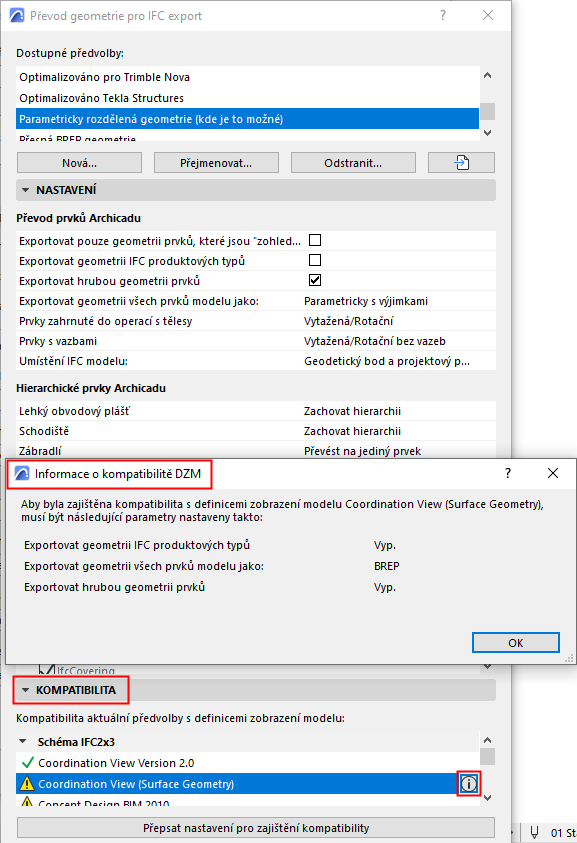This screenshot has height=843, width=577.
Task: Click the warning icon next to Concept Design BIM 2010
Action: coord(26,803)
